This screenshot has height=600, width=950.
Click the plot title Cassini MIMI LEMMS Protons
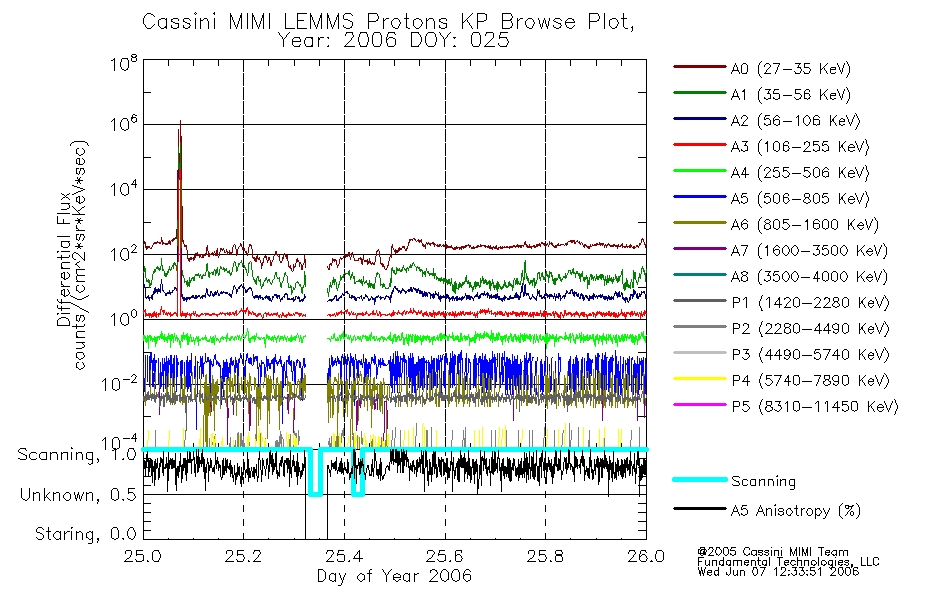click(x=388, y=22)
